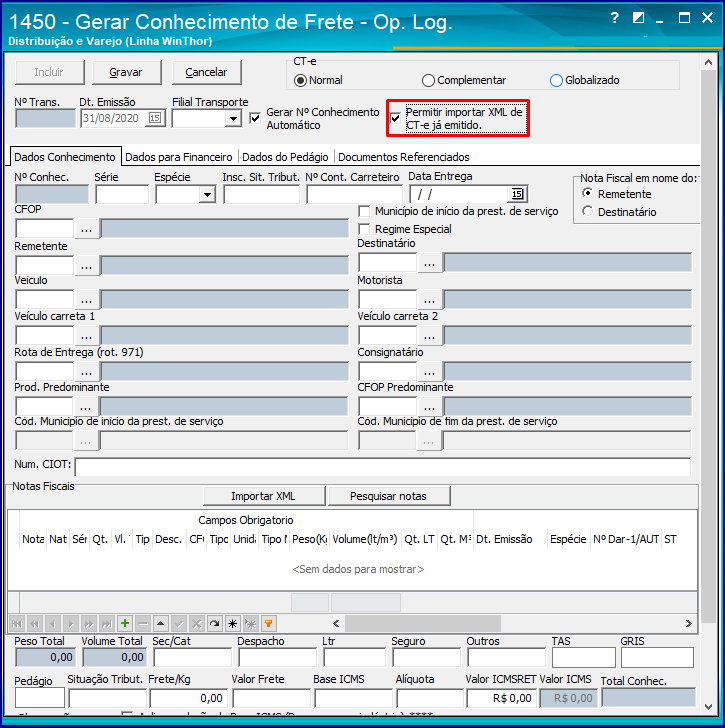Screen dimensions: 725x728
Task: Open the Dados Conhecimento tab
Action: click(65, 157)
